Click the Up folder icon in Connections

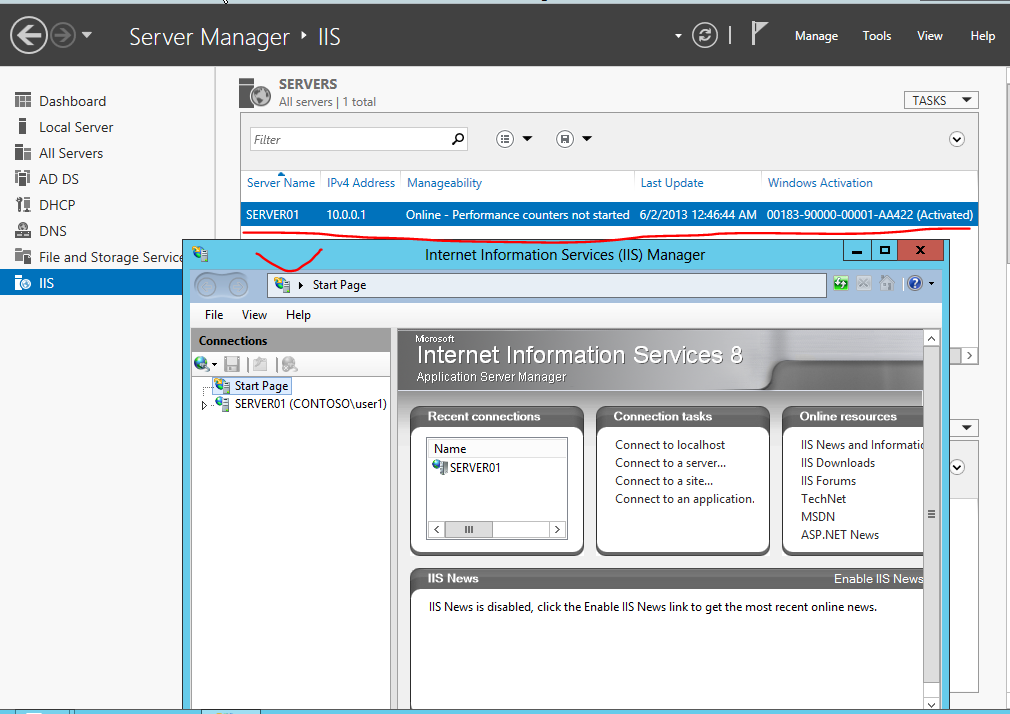[x=260, y=364]
